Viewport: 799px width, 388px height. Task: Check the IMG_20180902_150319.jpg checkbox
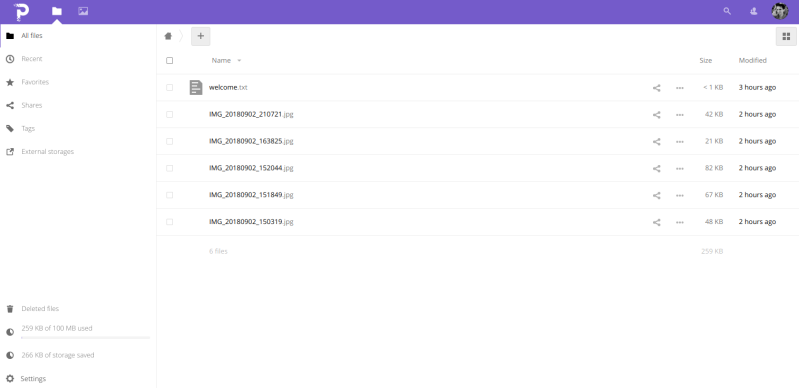(x=170, y=222)
